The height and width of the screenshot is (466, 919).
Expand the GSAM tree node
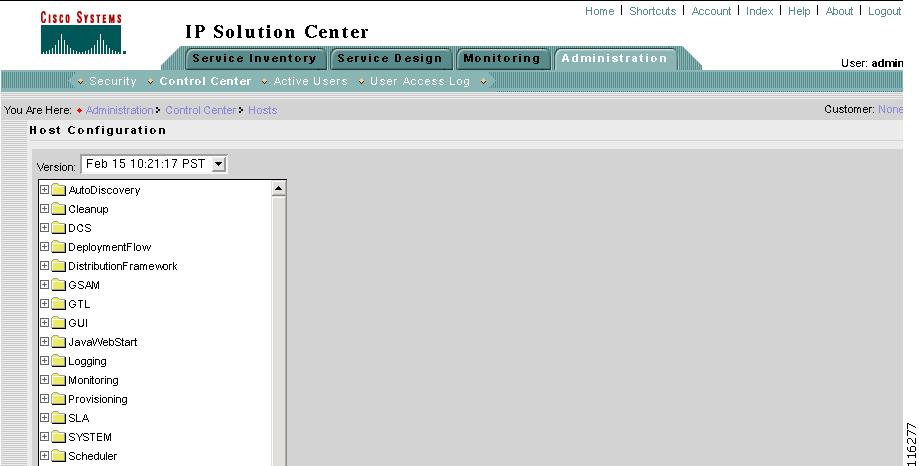(44, 284)
